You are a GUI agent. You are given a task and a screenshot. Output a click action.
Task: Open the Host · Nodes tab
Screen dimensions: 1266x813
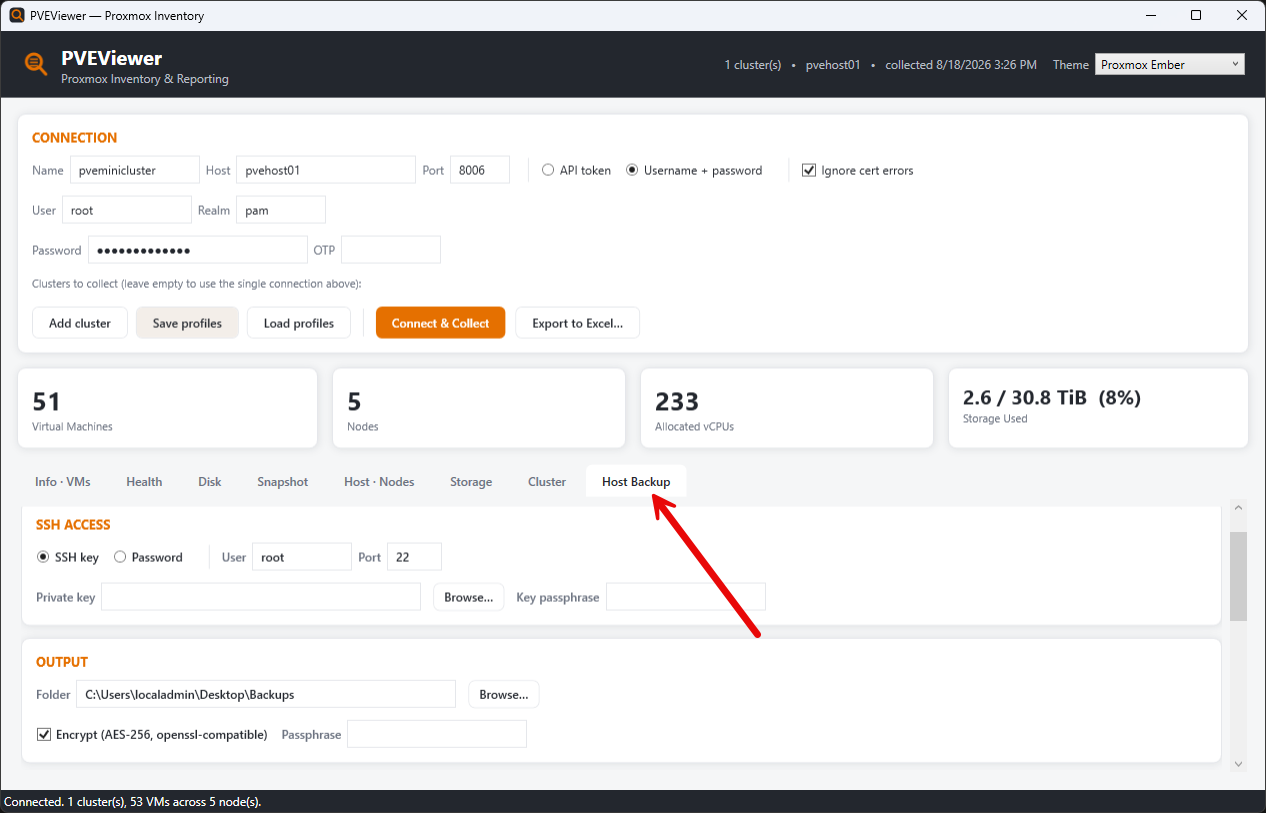coord(379,482)
